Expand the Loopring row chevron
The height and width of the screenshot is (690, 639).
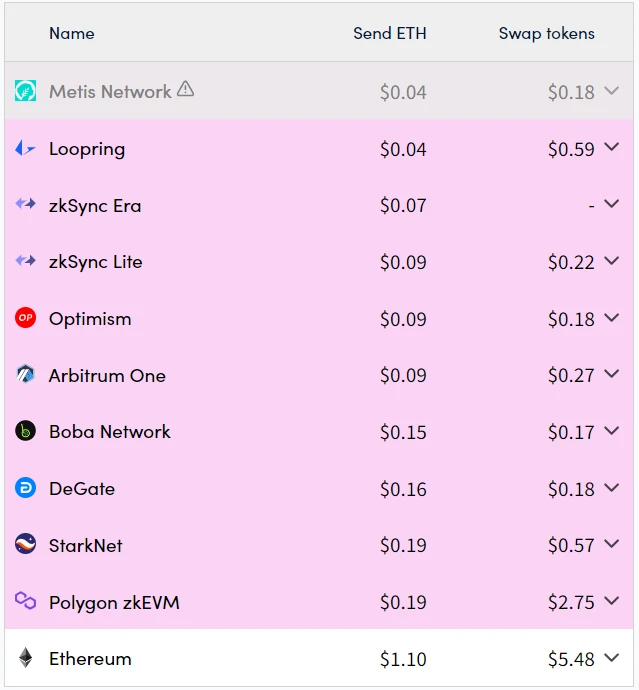click(x=612, y=147)
